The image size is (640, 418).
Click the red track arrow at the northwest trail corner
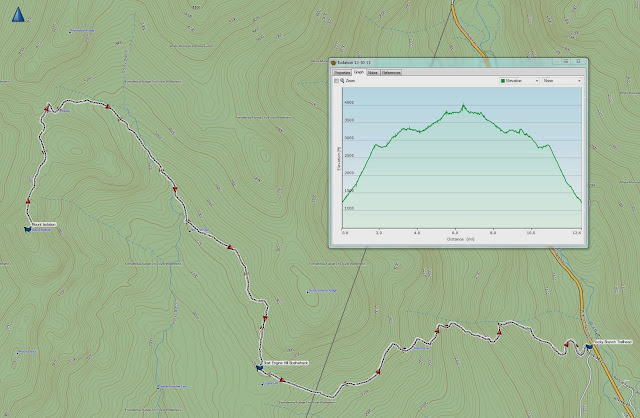[x=47, y=109]
